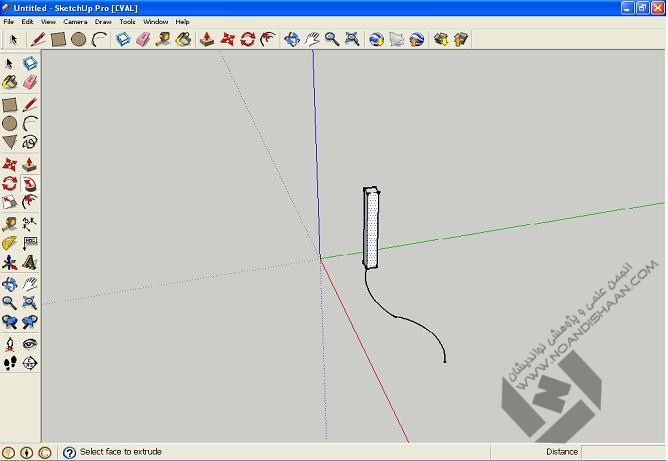Activate the Protractor tool

tap(9, 243)
